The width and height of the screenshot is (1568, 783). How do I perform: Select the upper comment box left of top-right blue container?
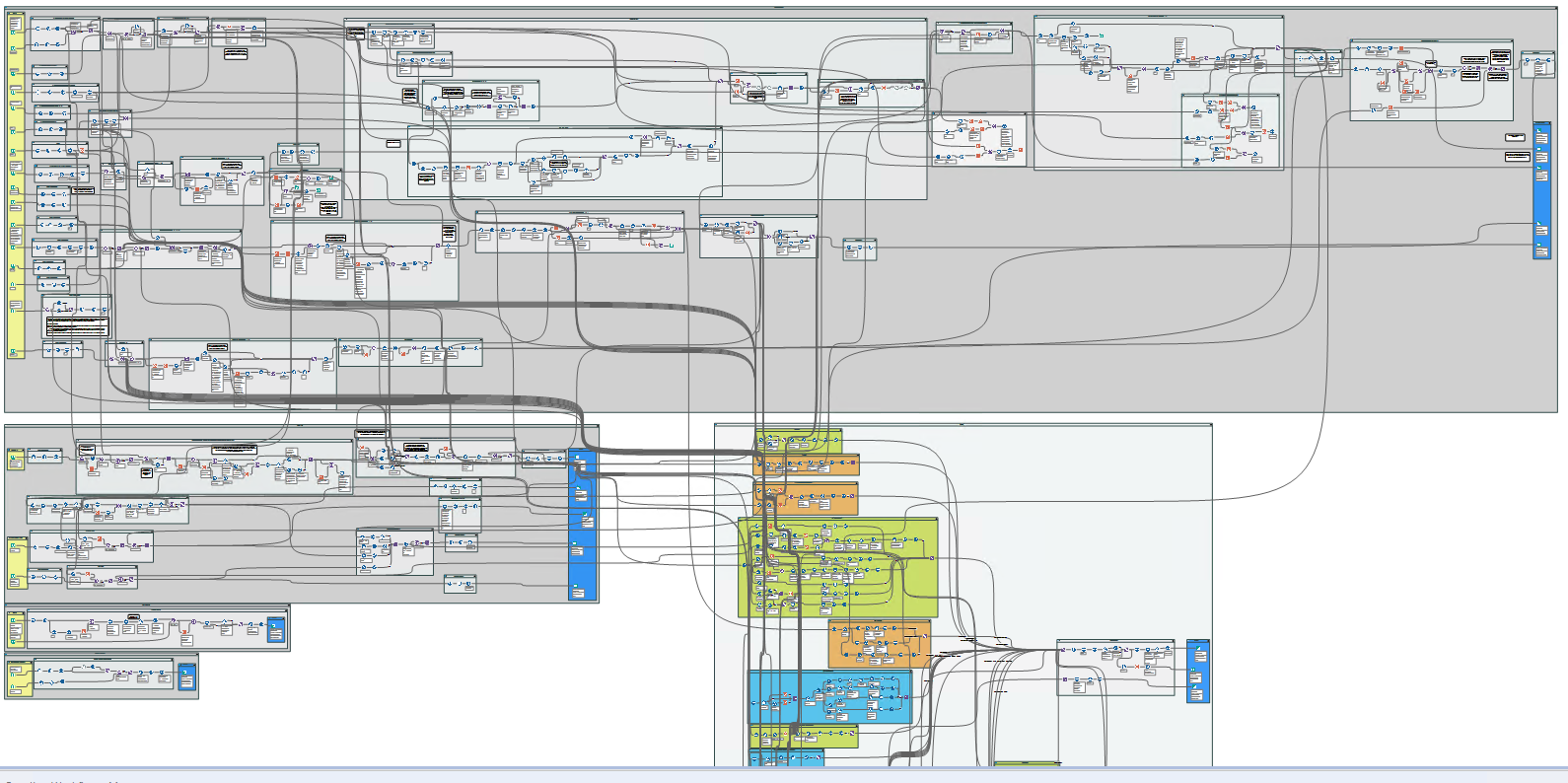[x=1516, y=136]
